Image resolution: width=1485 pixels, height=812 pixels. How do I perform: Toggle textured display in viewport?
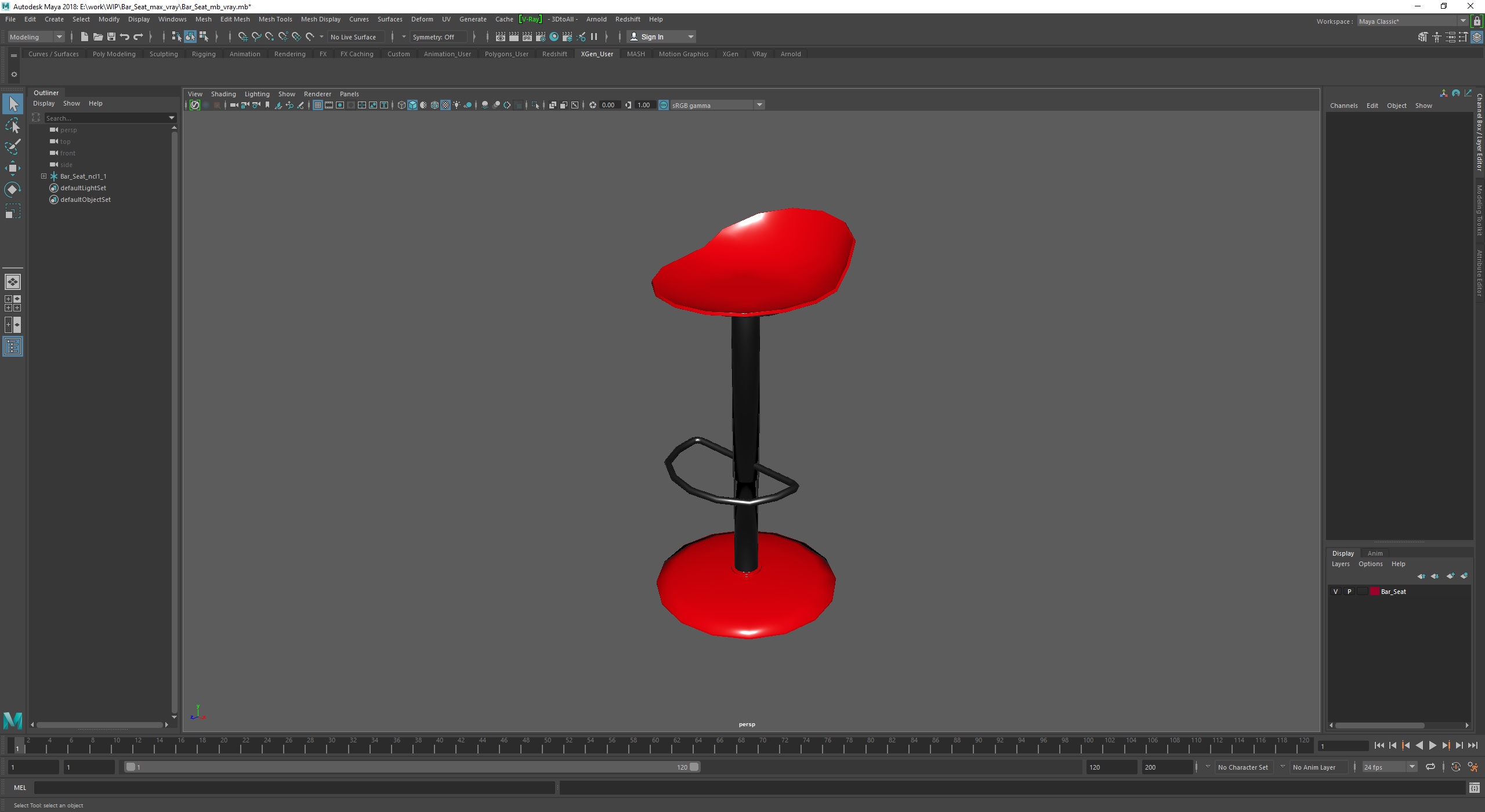point(445,105)
